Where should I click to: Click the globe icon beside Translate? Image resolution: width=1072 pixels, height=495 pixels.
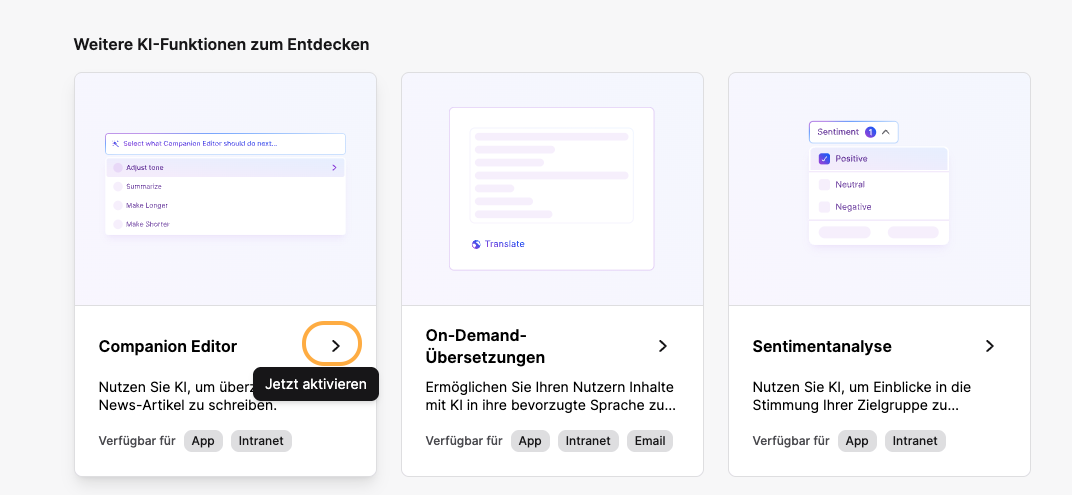(x=476, y=244)
